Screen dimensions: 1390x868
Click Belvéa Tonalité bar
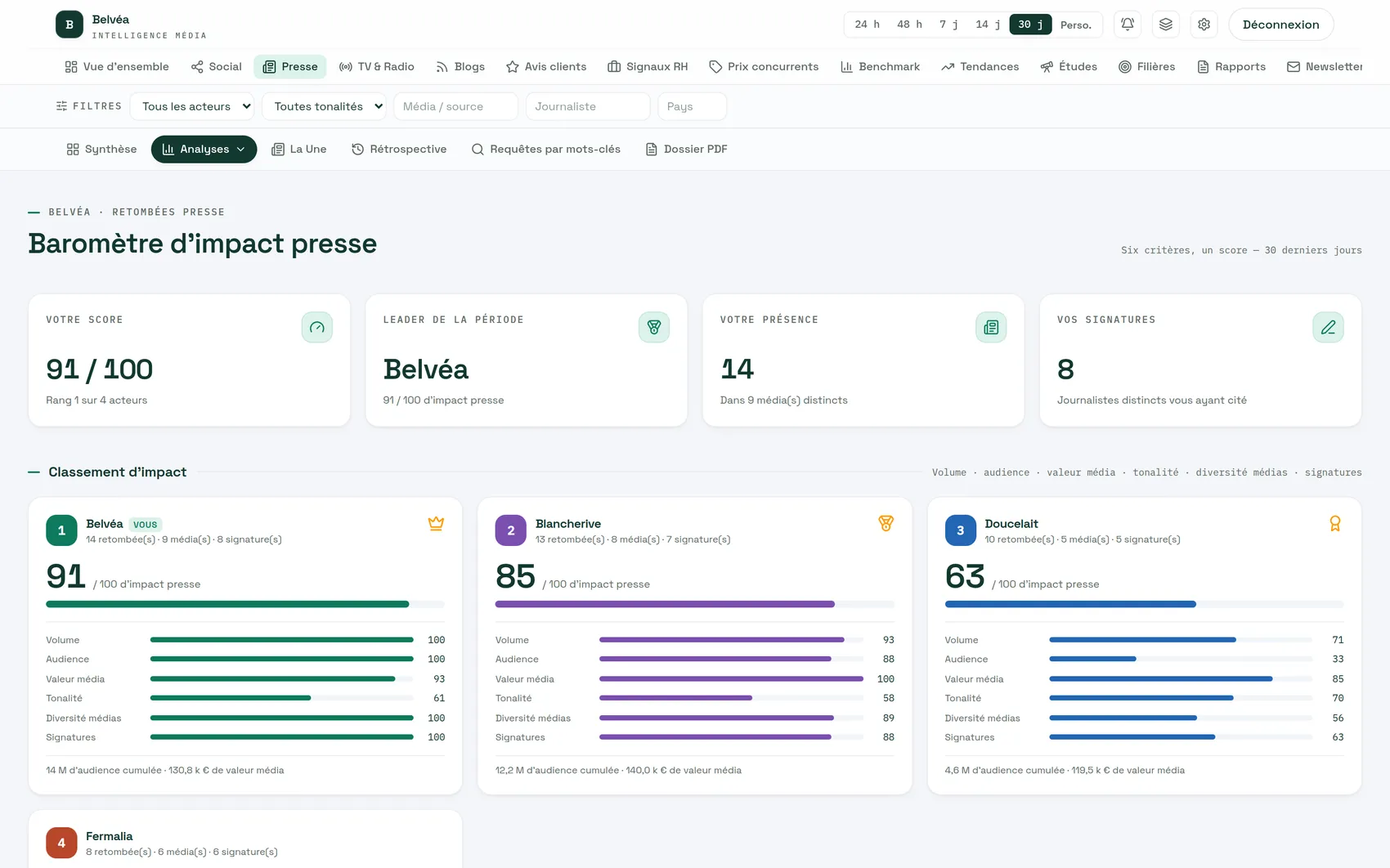click(282, 698)
